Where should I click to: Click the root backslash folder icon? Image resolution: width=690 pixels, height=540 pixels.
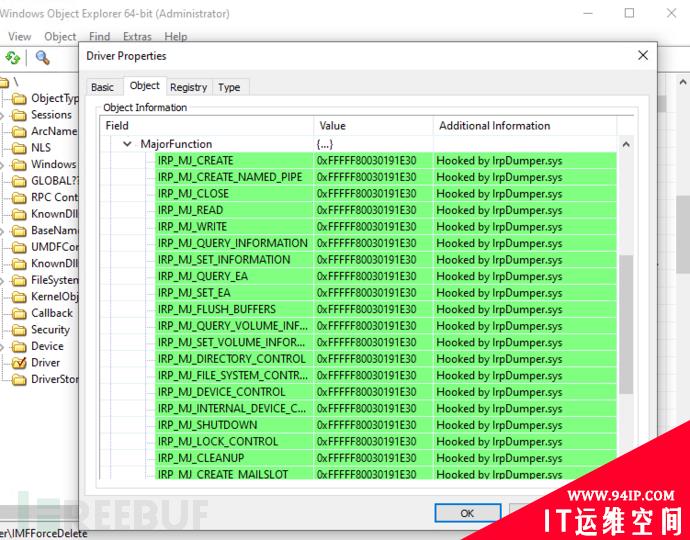(x=4, y=82)
